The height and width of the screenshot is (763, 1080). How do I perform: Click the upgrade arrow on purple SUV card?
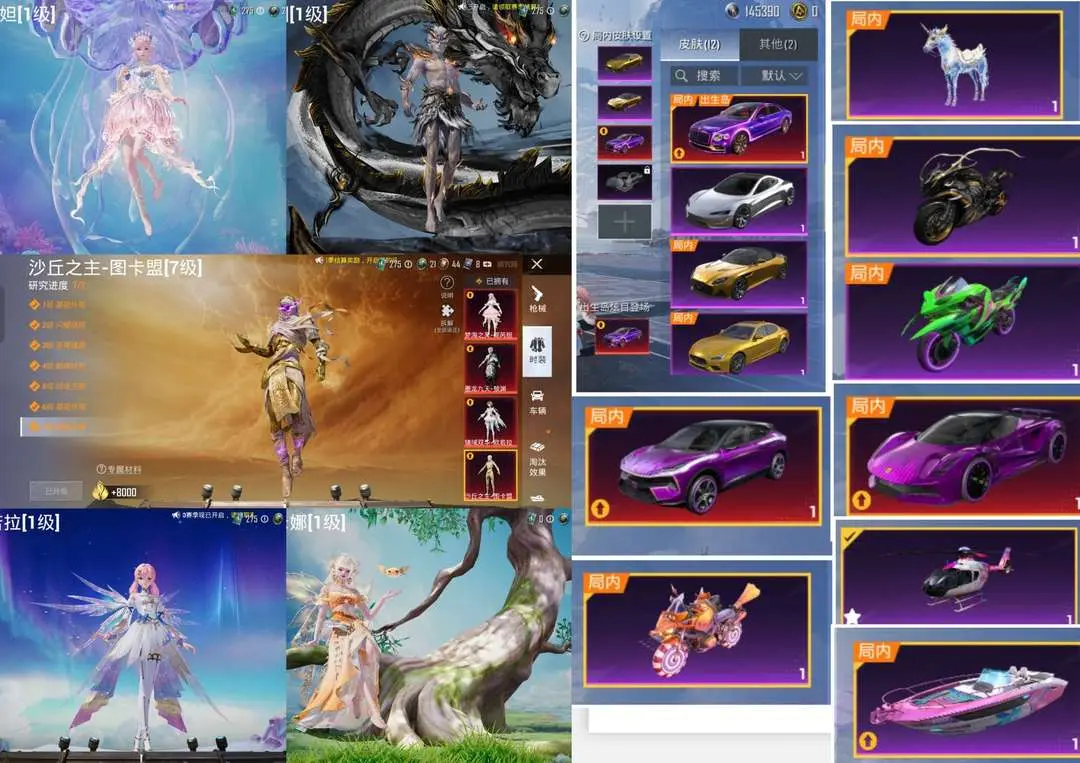pos(599,509)
